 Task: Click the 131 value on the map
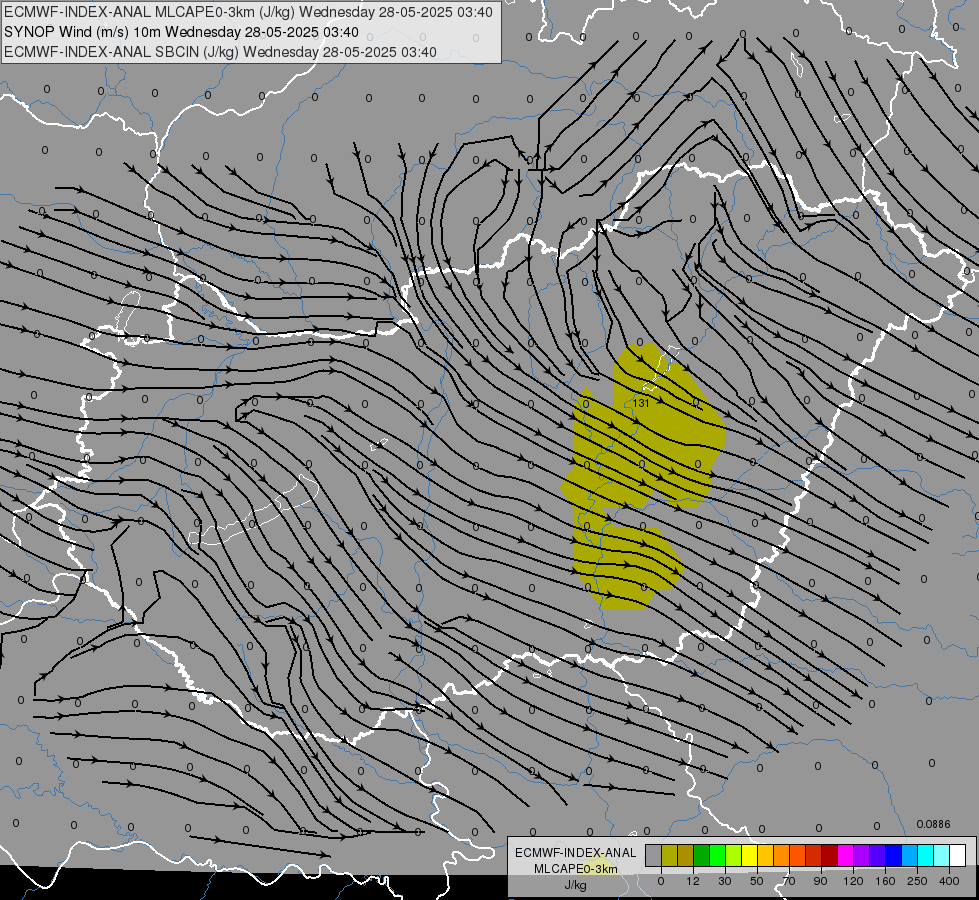click(x=641, y=403)
